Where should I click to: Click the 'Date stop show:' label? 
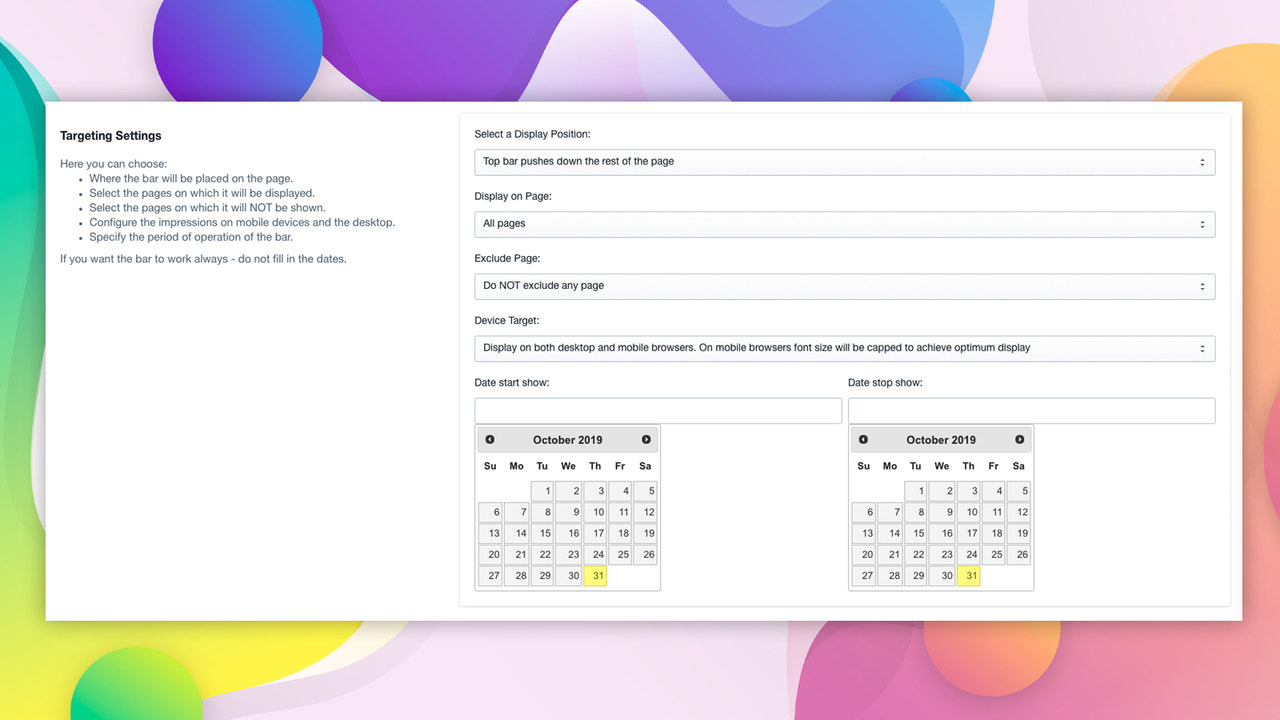[x=885, y=383]
